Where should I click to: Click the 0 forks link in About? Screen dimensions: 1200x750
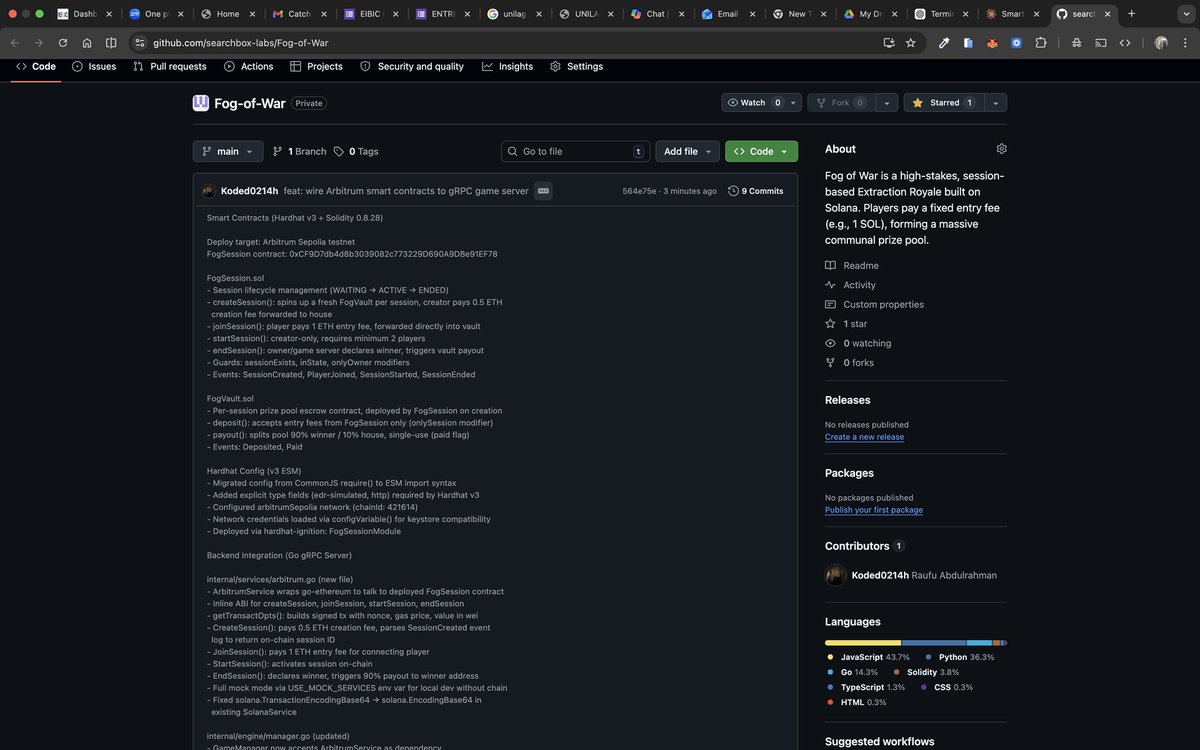click(849, 363)
